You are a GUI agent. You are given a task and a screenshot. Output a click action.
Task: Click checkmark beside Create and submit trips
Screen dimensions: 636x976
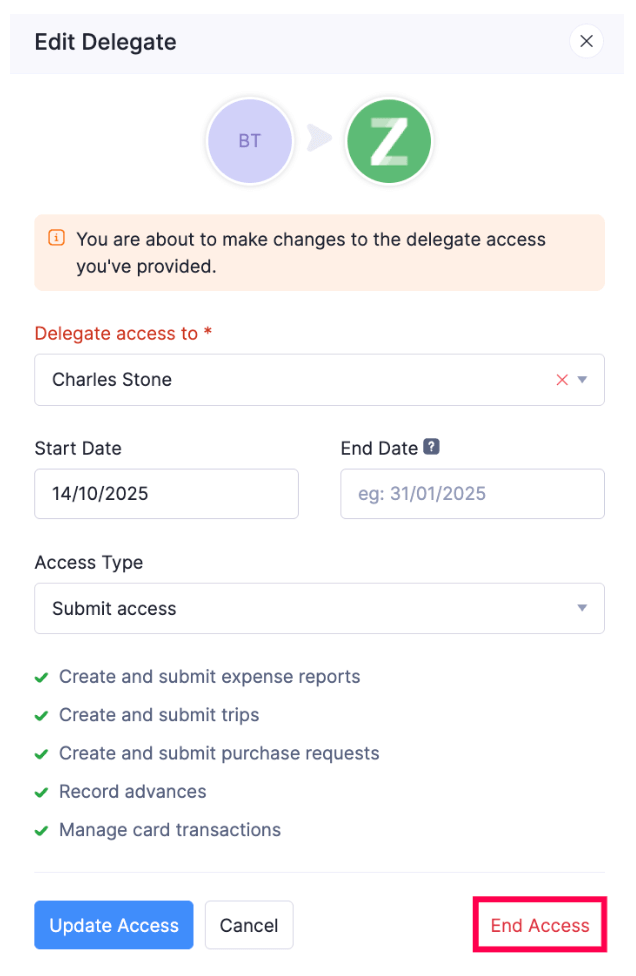42,715
